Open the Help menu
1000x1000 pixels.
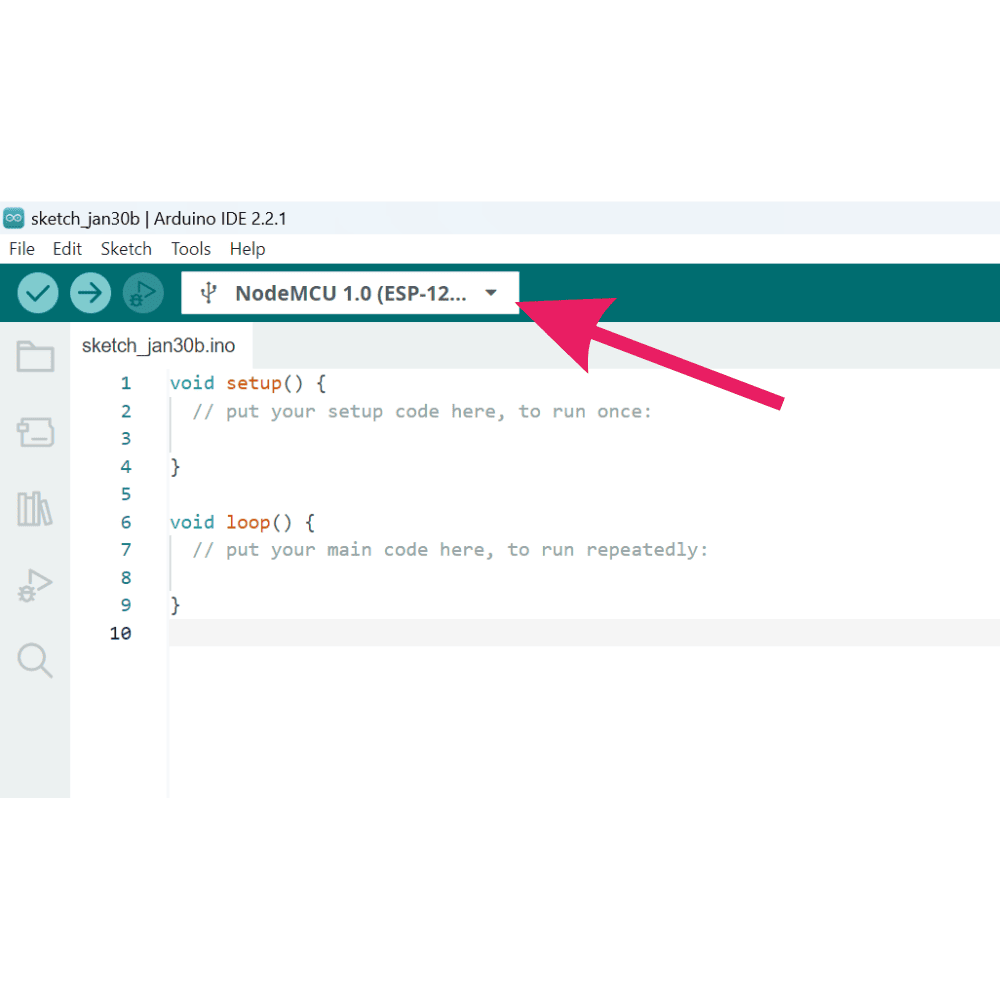(x=247, y=249)
